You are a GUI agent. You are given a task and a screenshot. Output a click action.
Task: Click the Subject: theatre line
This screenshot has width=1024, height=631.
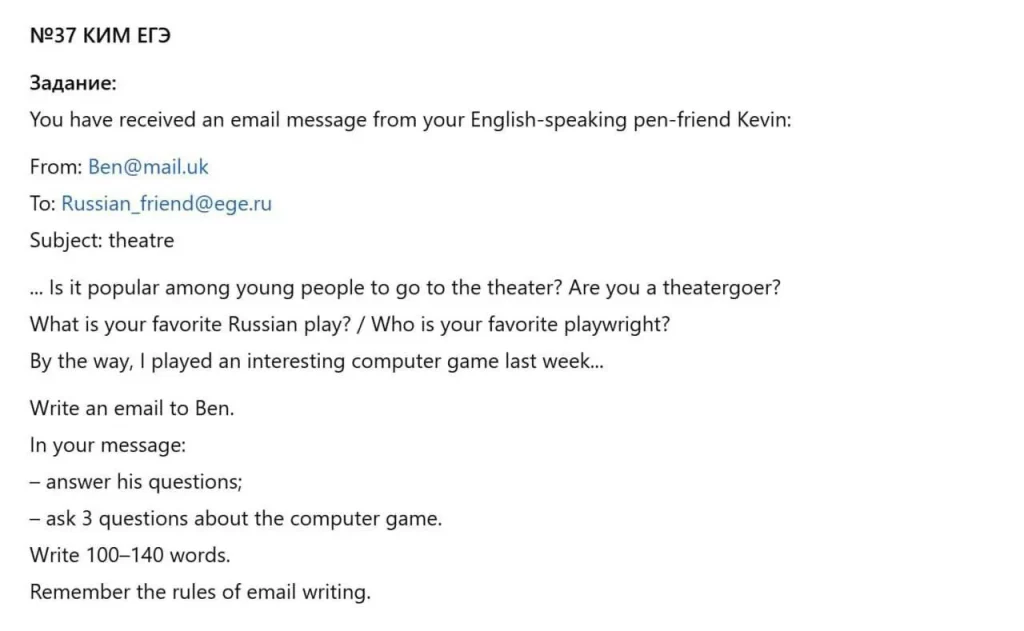102,240
